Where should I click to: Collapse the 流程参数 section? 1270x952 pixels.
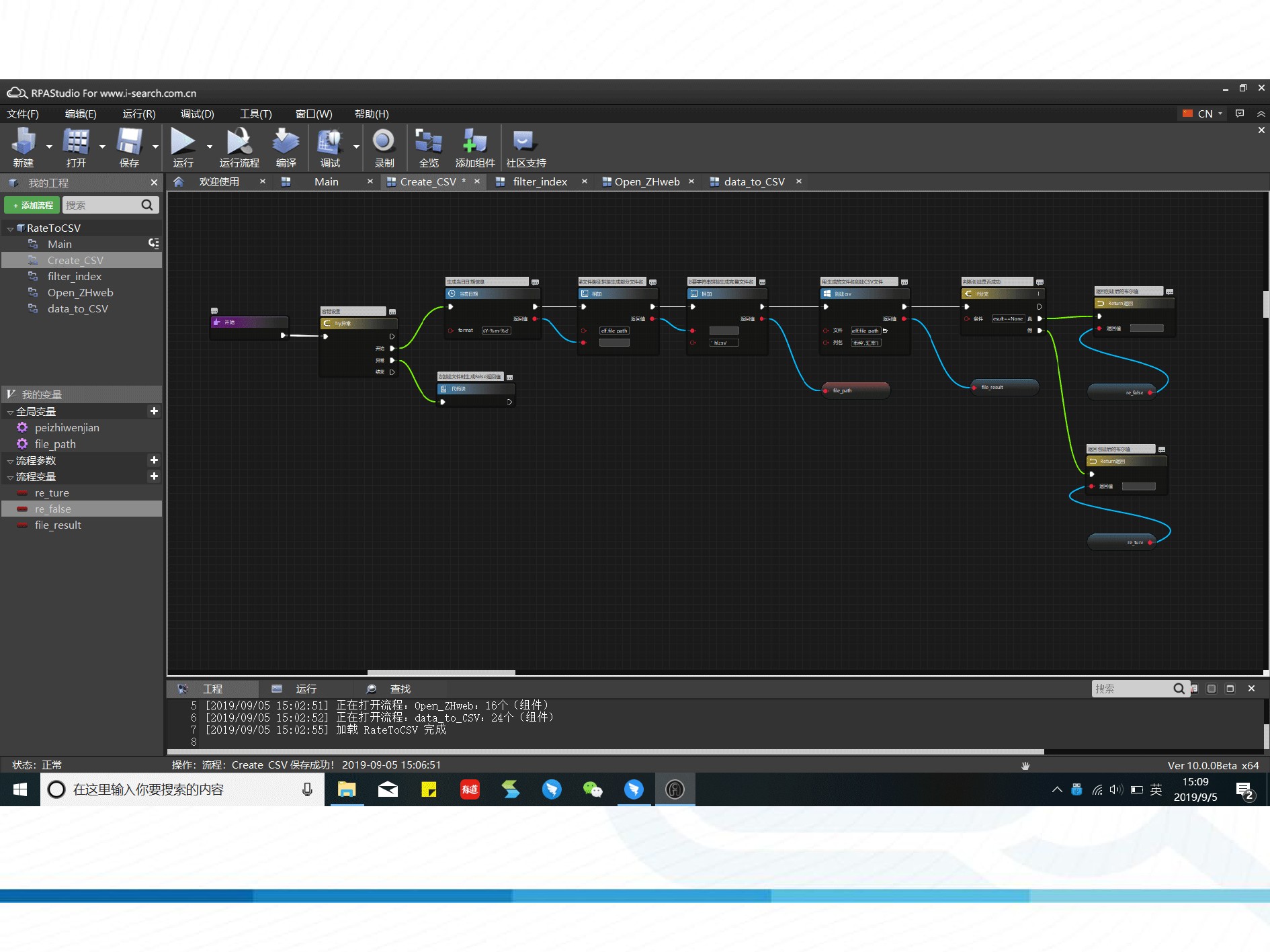[x=10, y=462]
